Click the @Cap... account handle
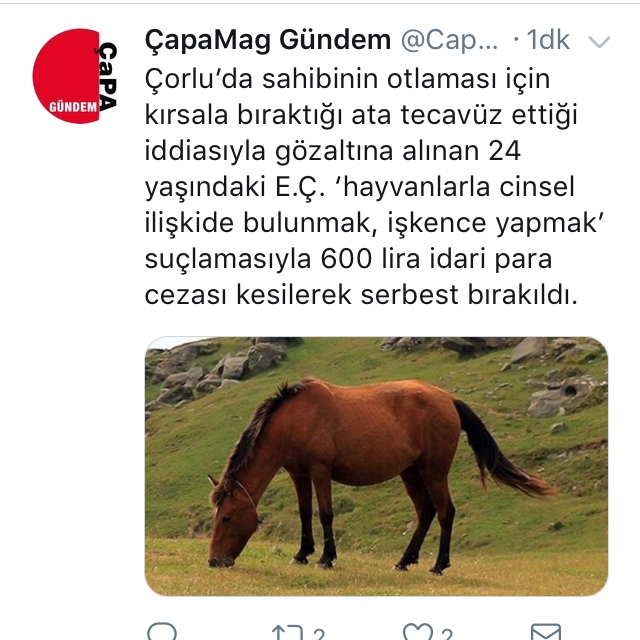Screen dimensions: 640x640 point(449,40)
